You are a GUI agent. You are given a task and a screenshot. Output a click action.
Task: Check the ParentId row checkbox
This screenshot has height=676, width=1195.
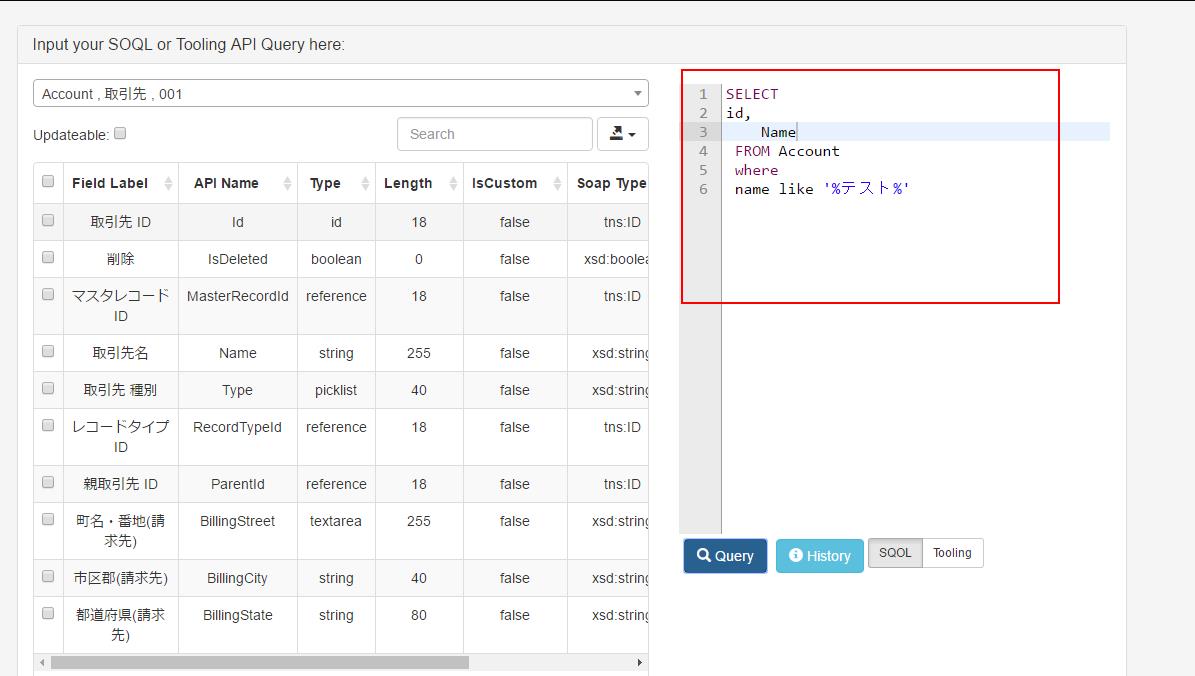(48, 482)
